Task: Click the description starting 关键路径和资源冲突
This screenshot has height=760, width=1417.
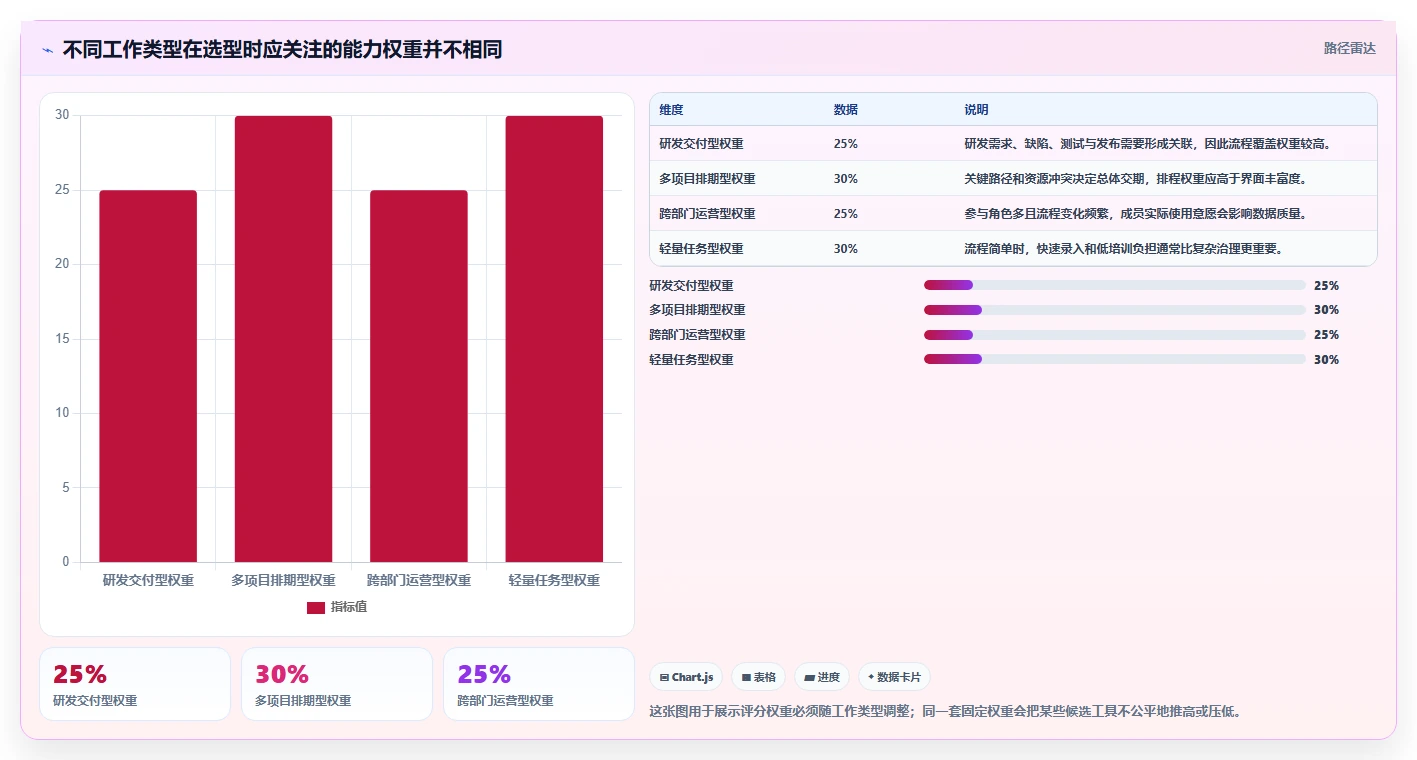Action: [1135, 179]
